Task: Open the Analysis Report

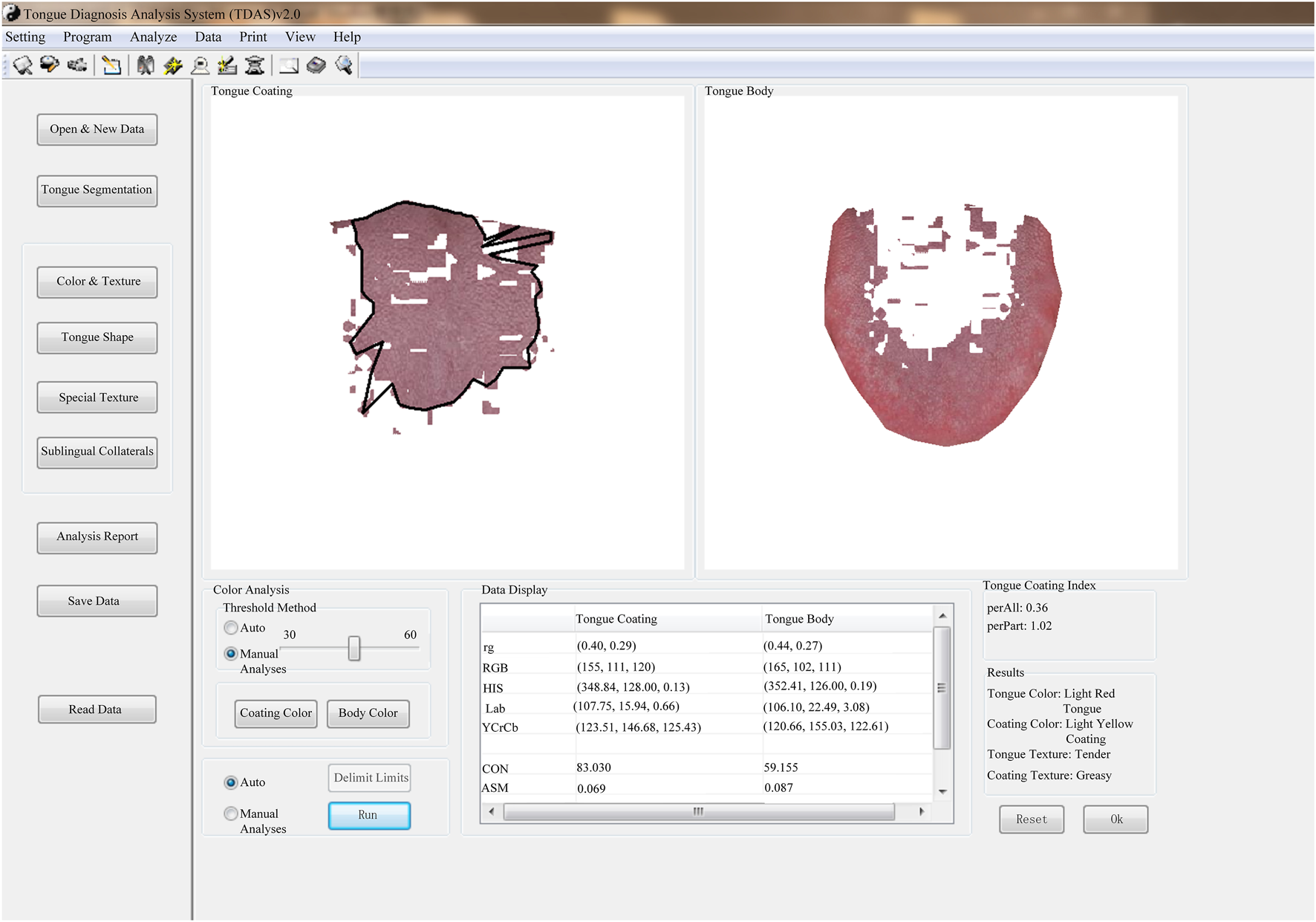Action: 97,537
